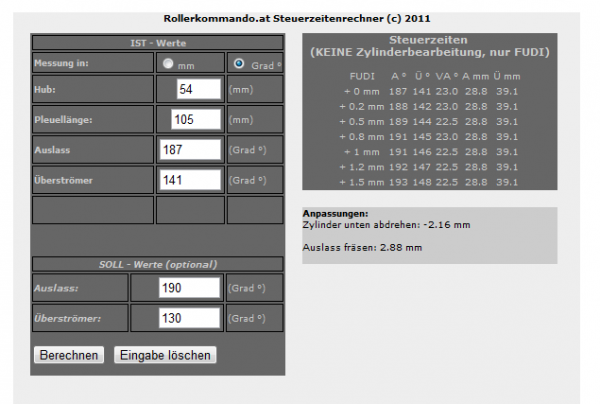Screen dimensions: 600x404
Task: Click the VA ° column header
Action: click(447, 77)
